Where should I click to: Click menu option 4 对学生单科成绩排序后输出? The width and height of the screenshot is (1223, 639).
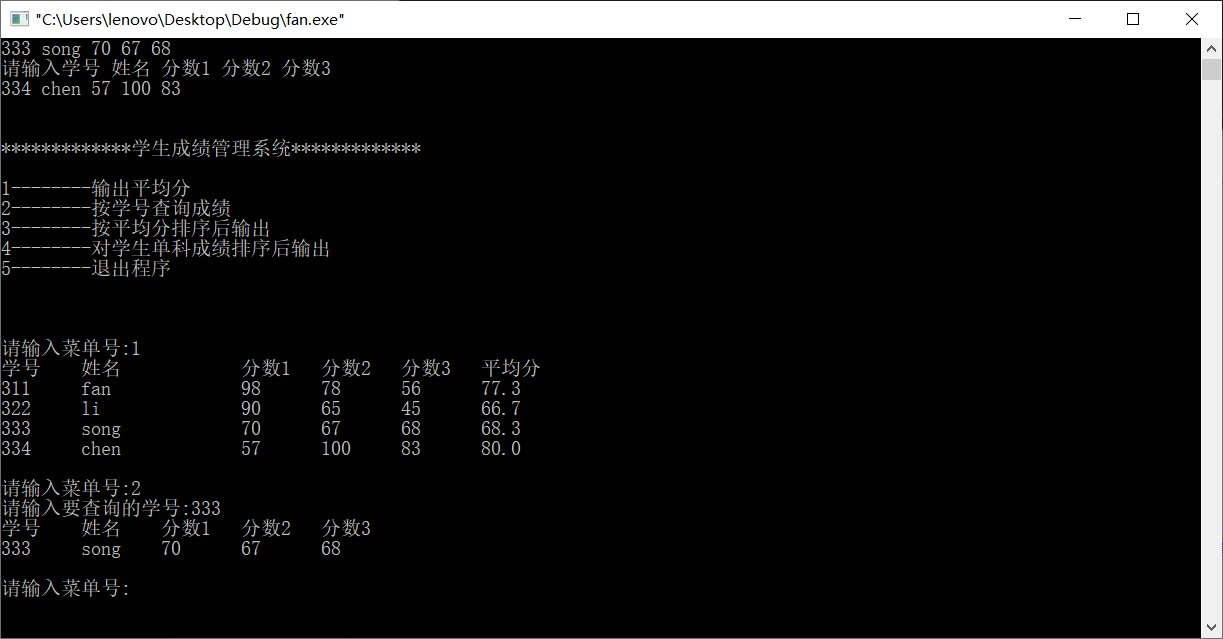click(x=166, y=248)
